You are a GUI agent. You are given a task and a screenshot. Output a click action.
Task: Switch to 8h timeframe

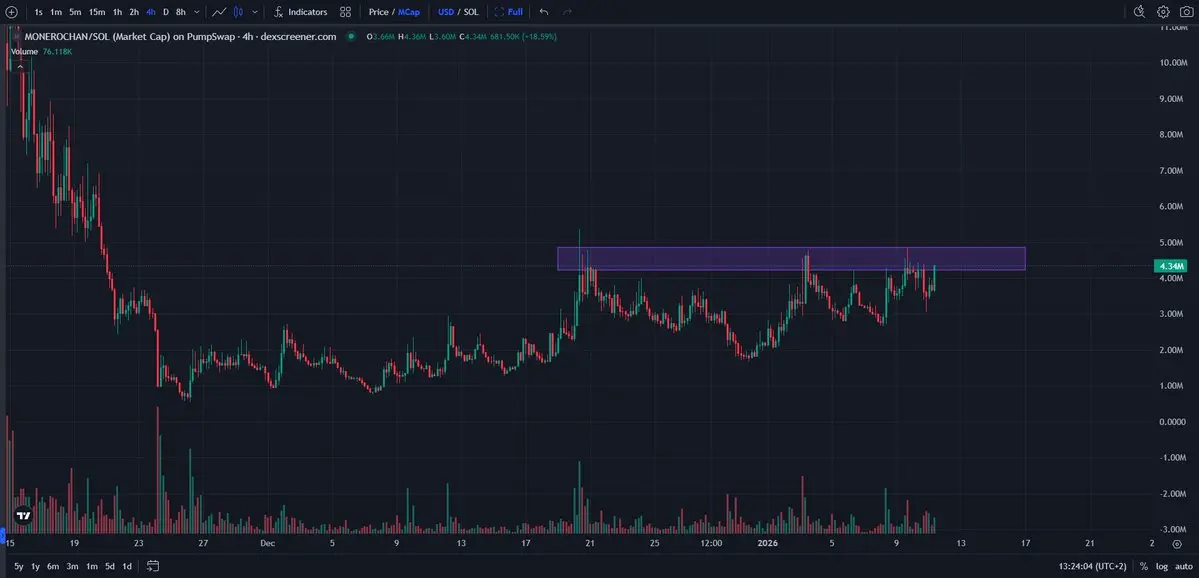coord(180,12)
